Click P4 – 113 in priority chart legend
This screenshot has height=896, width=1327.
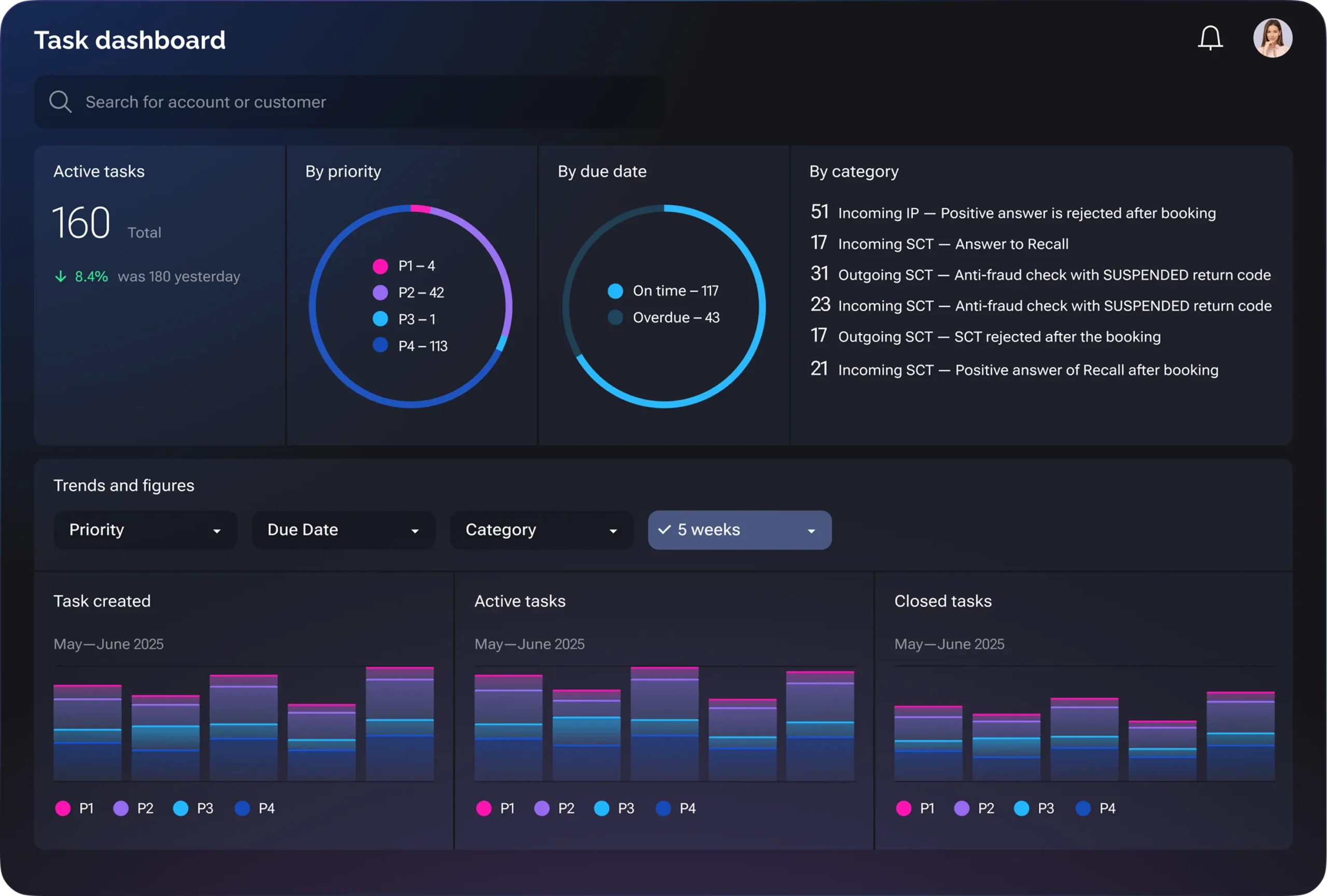pos(422,346)
